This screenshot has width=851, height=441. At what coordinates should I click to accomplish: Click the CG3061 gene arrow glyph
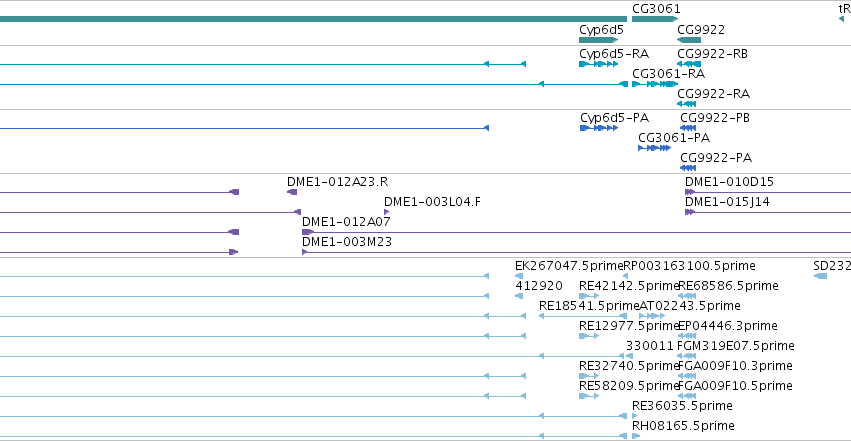655,19
